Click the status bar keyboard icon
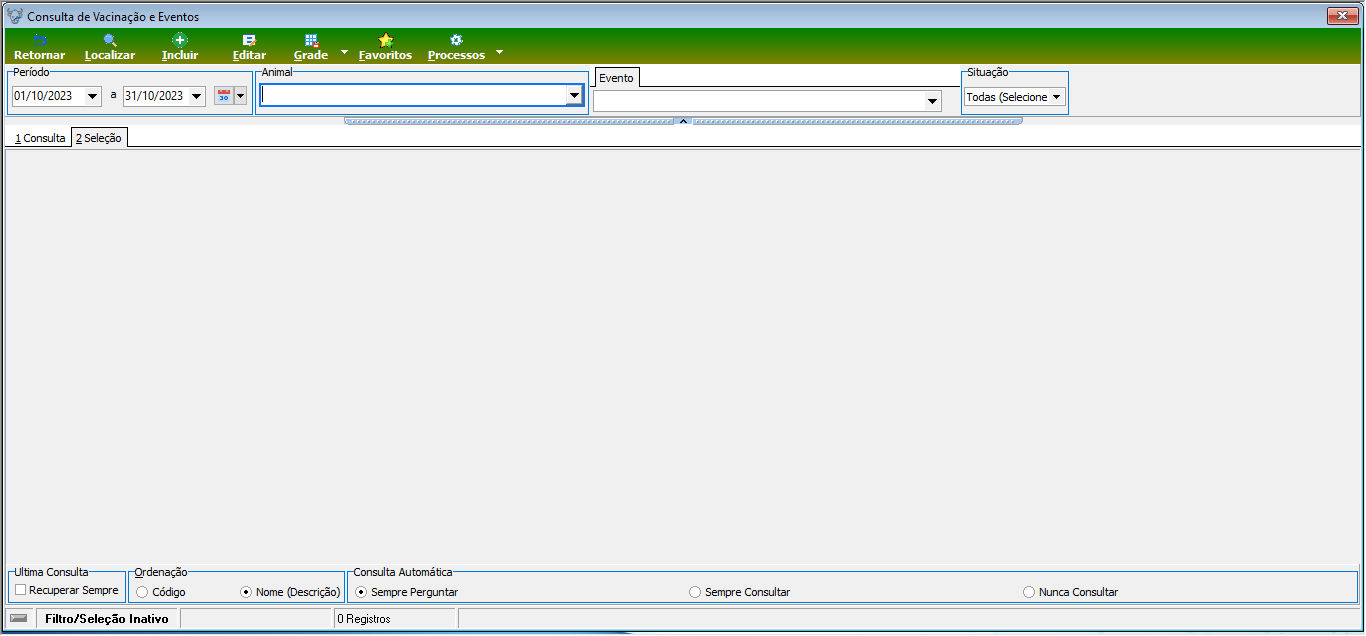1366x636 pixels. (19, 619)
